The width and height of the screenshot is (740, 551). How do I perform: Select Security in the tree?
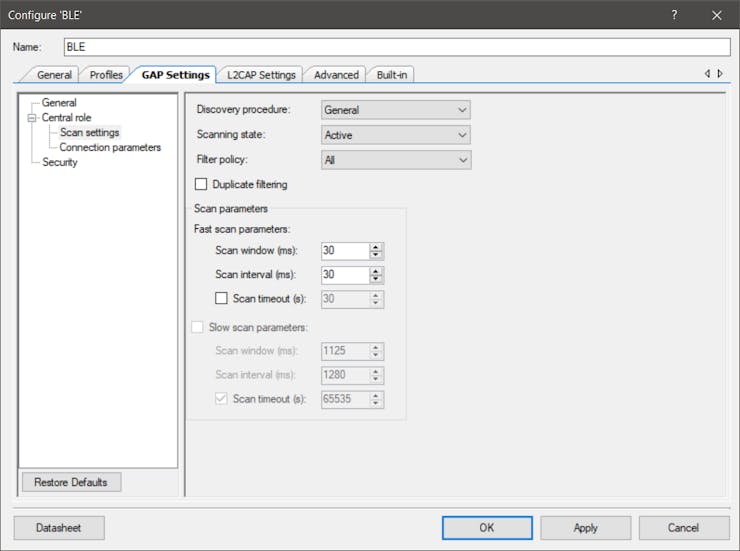tap(59, 162)
